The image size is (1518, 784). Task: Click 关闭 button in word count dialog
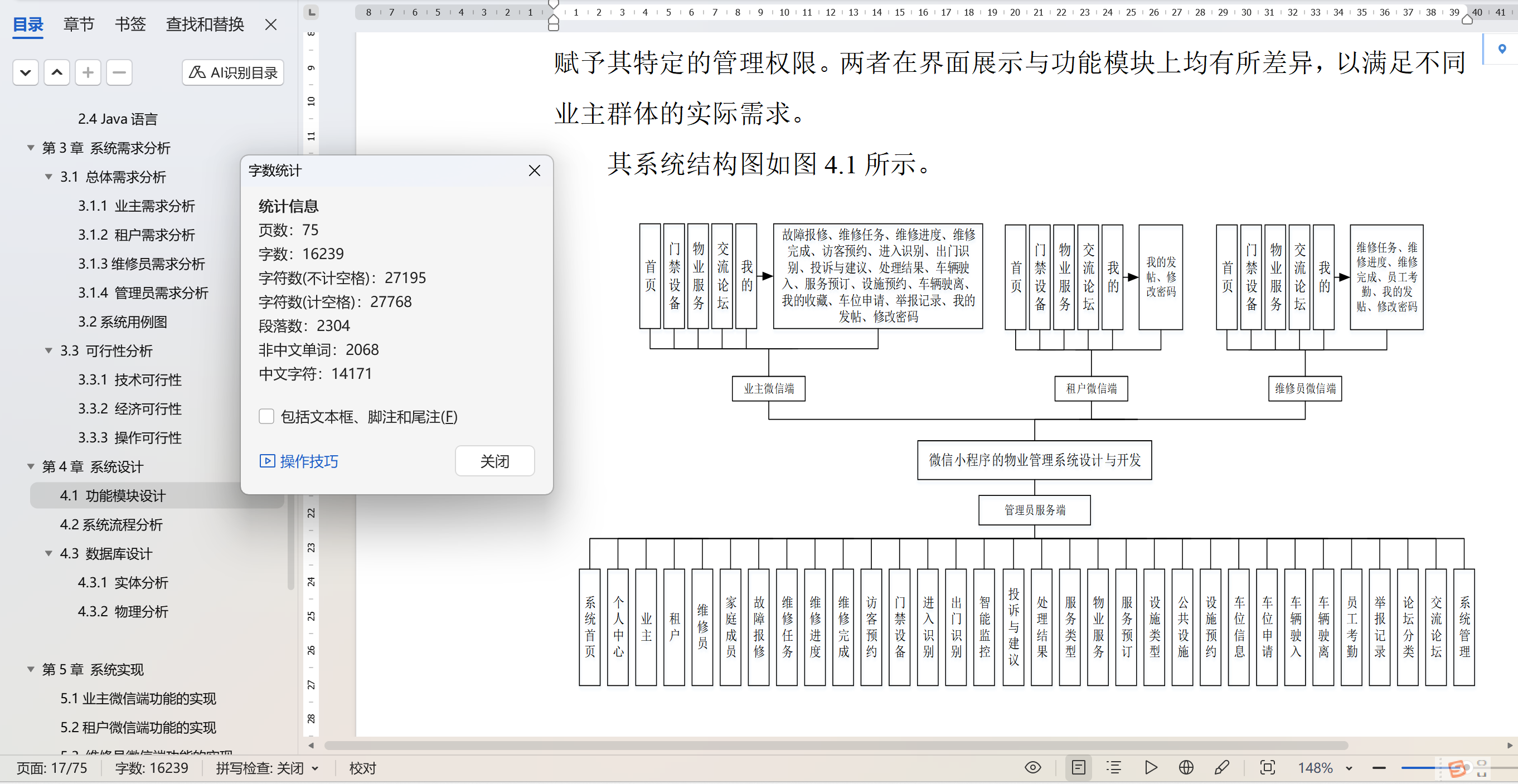click(x=494, y=461)
